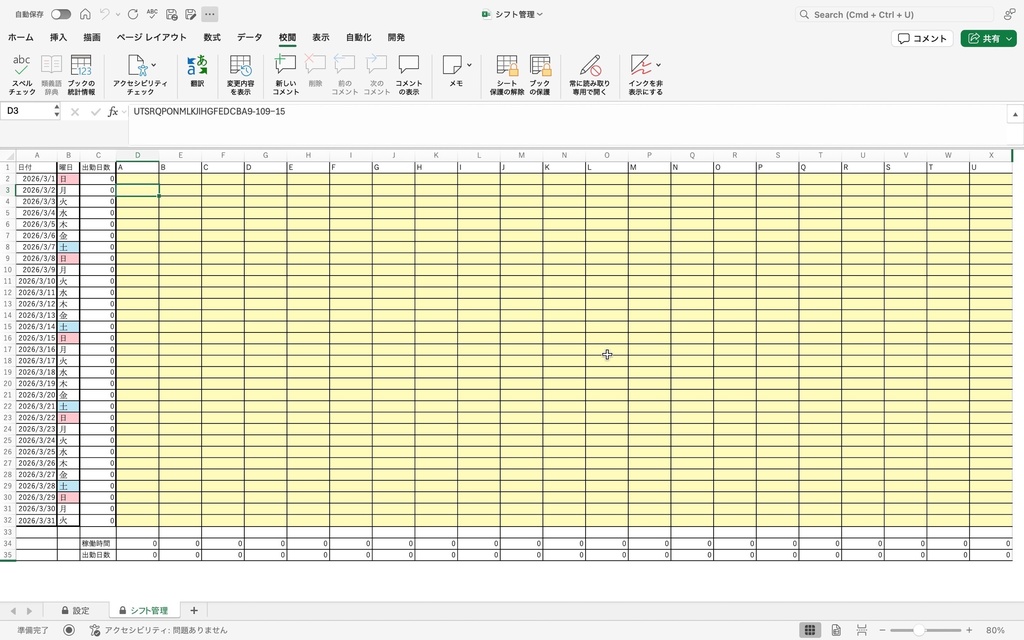This screenshot has height=640, width=1024.
Task: Expand the メモ dropdown arrow
Action: (469, 65)
